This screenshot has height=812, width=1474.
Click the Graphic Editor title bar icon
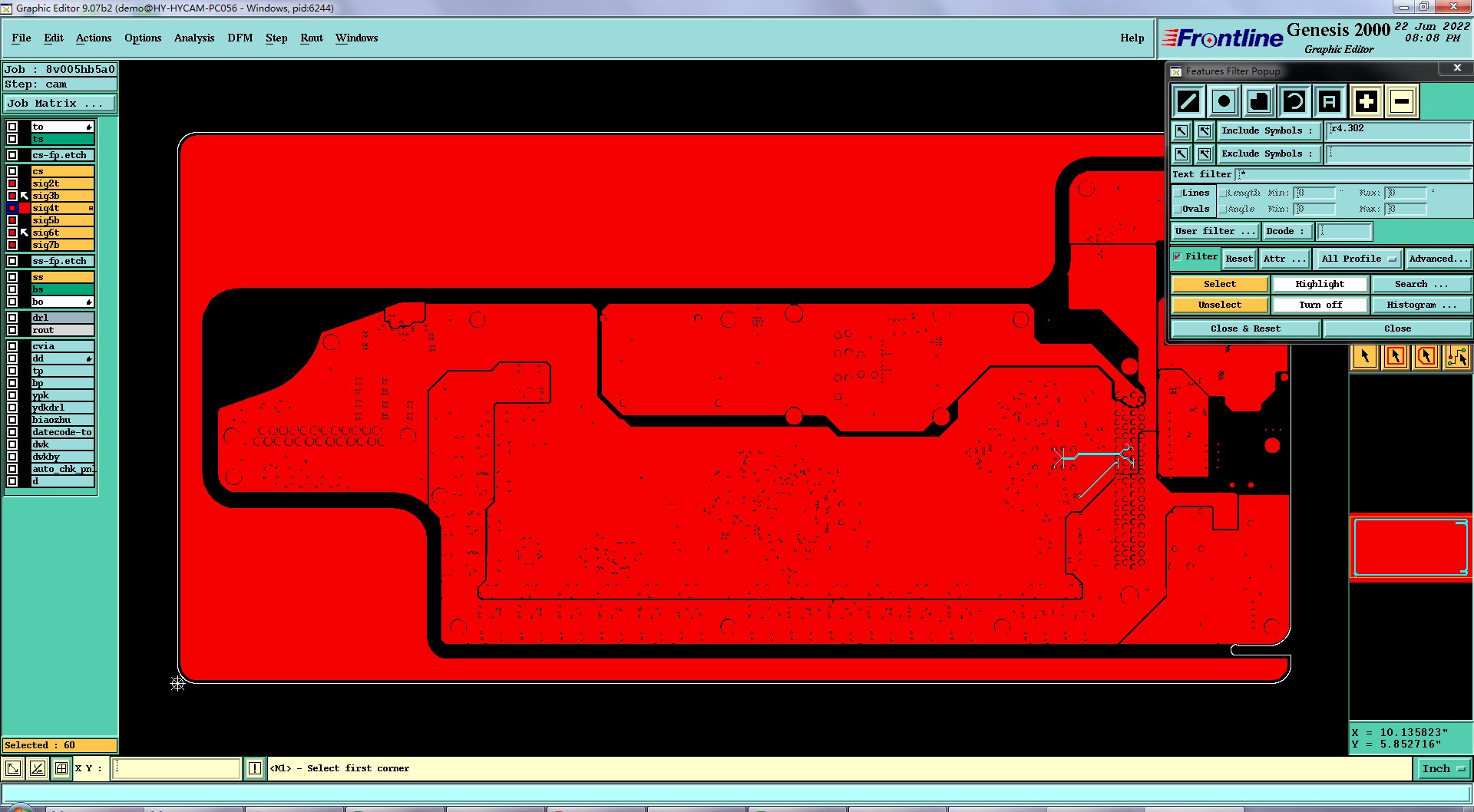point(7,8)
